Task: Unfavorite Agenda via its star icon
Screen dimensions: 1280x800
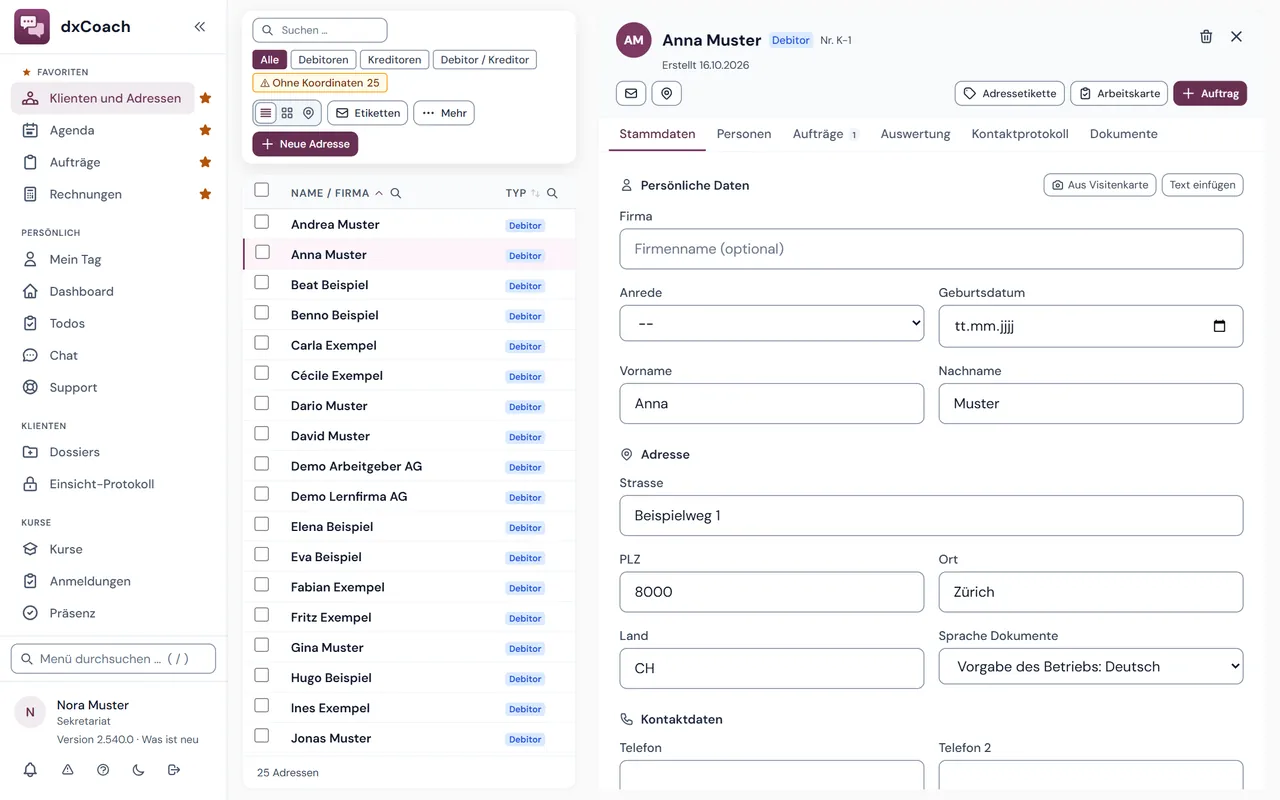Action: (x=205, y=130)
